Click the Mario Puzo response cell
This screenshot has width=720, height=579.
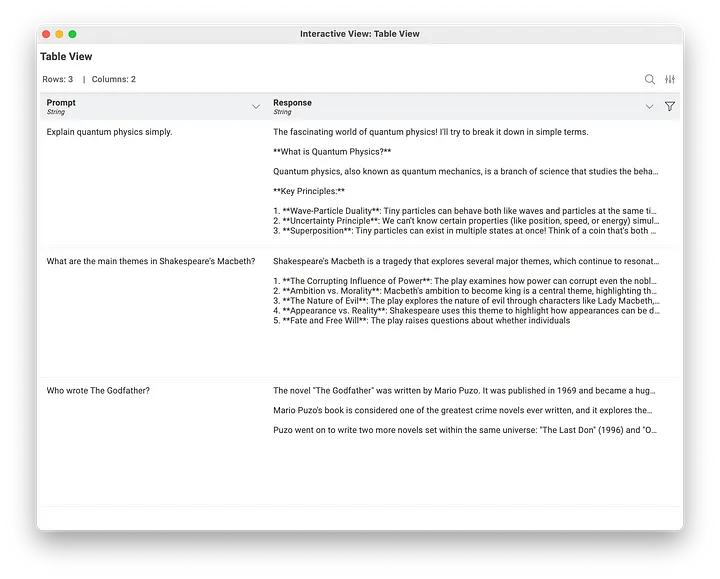tap(465, 410)
